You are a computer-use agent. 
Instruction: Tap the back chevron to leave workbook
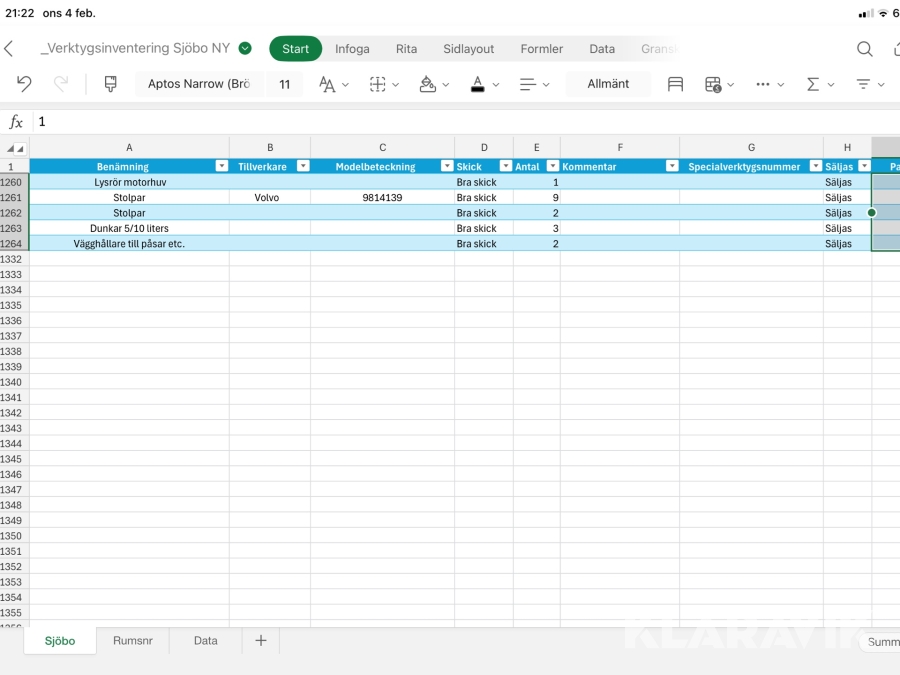9,49
